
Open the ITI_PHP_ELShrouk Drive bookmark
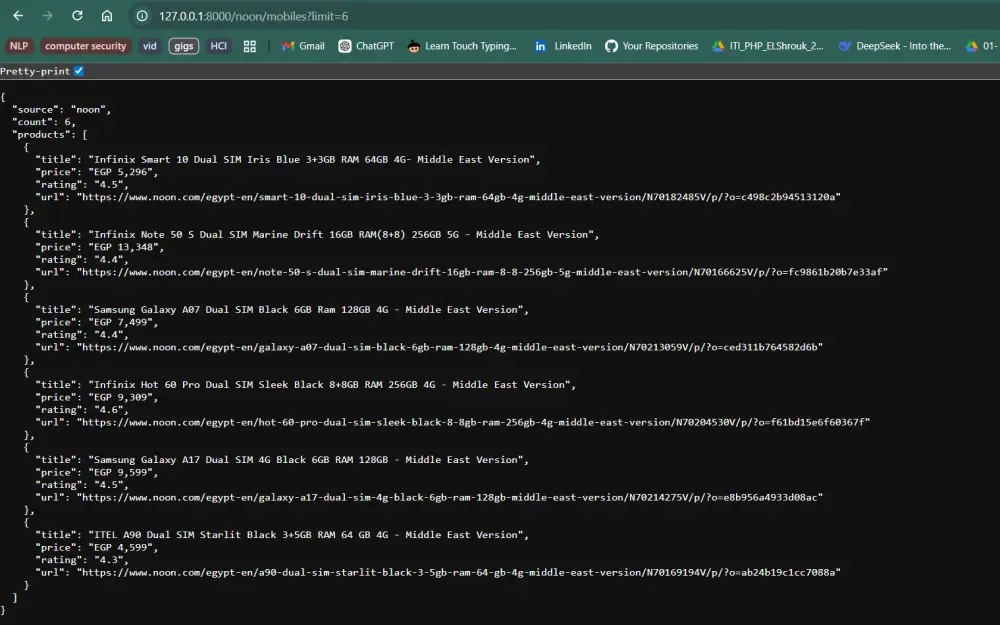click(x=768, y=46)
